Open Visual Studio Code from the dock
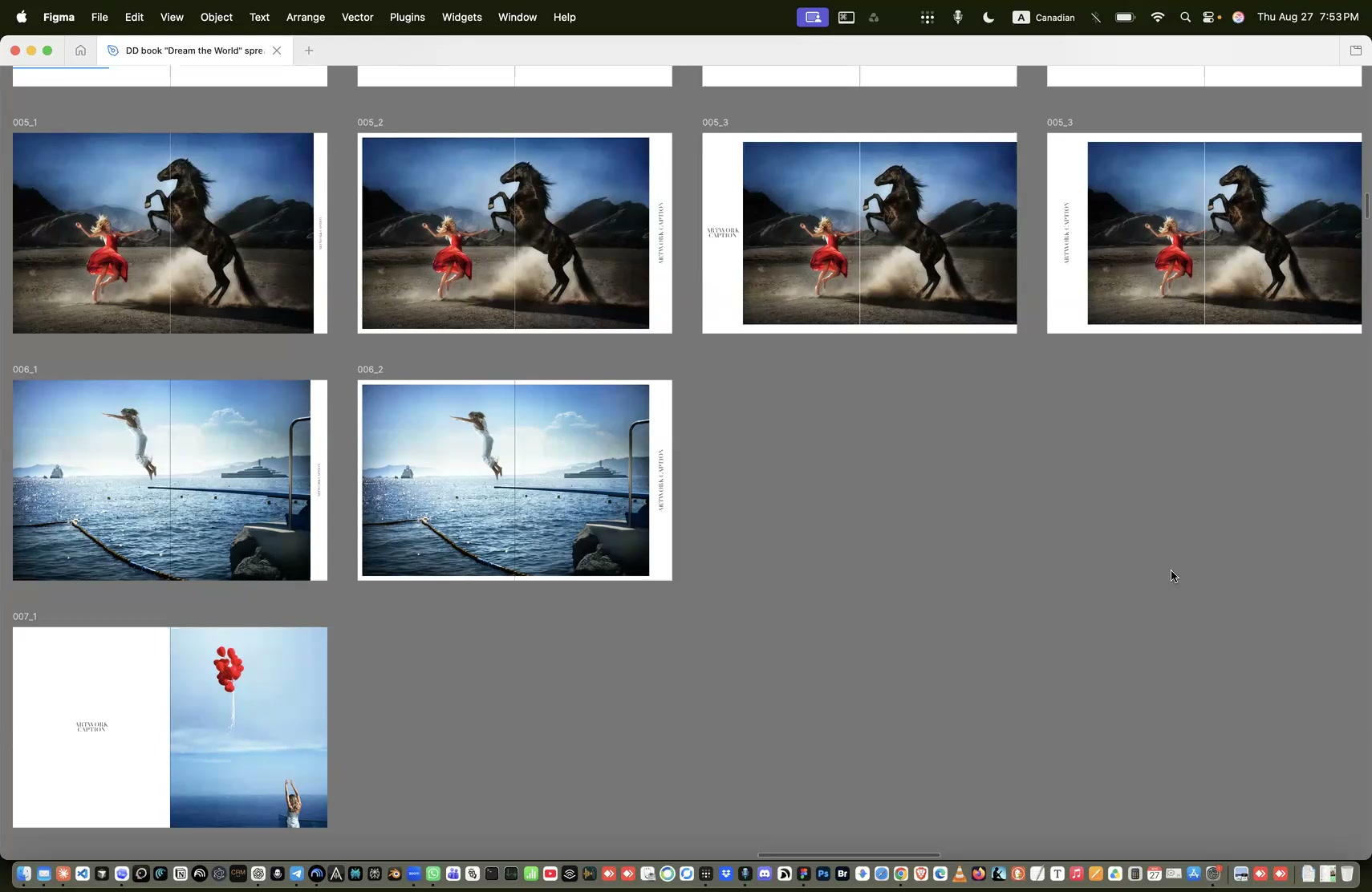Image resolution: width=1372 pixels, height=892 pixels. click(83, 874)
